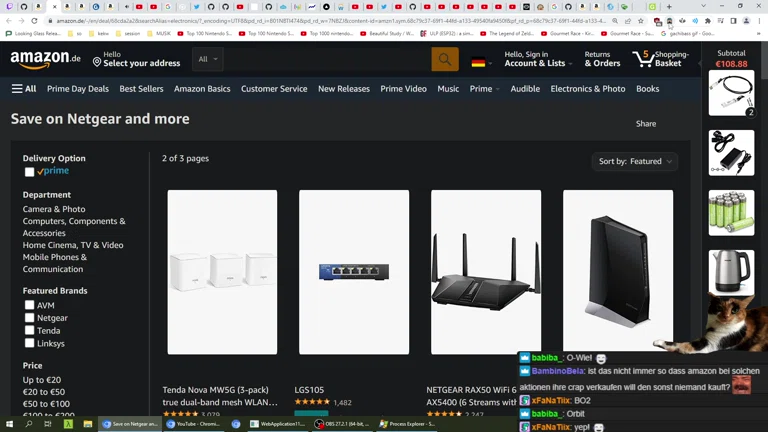Tick the Prime delivery checkbox
The image size is (768, 432).
29,172
